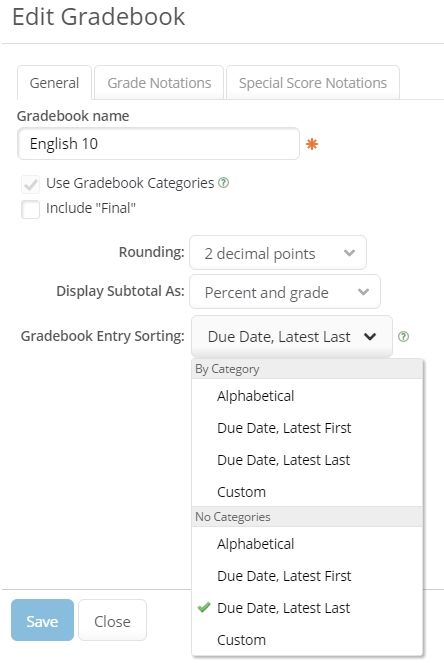
Task: Click the orange required-field asterisk
Action: tap(312, 145)
